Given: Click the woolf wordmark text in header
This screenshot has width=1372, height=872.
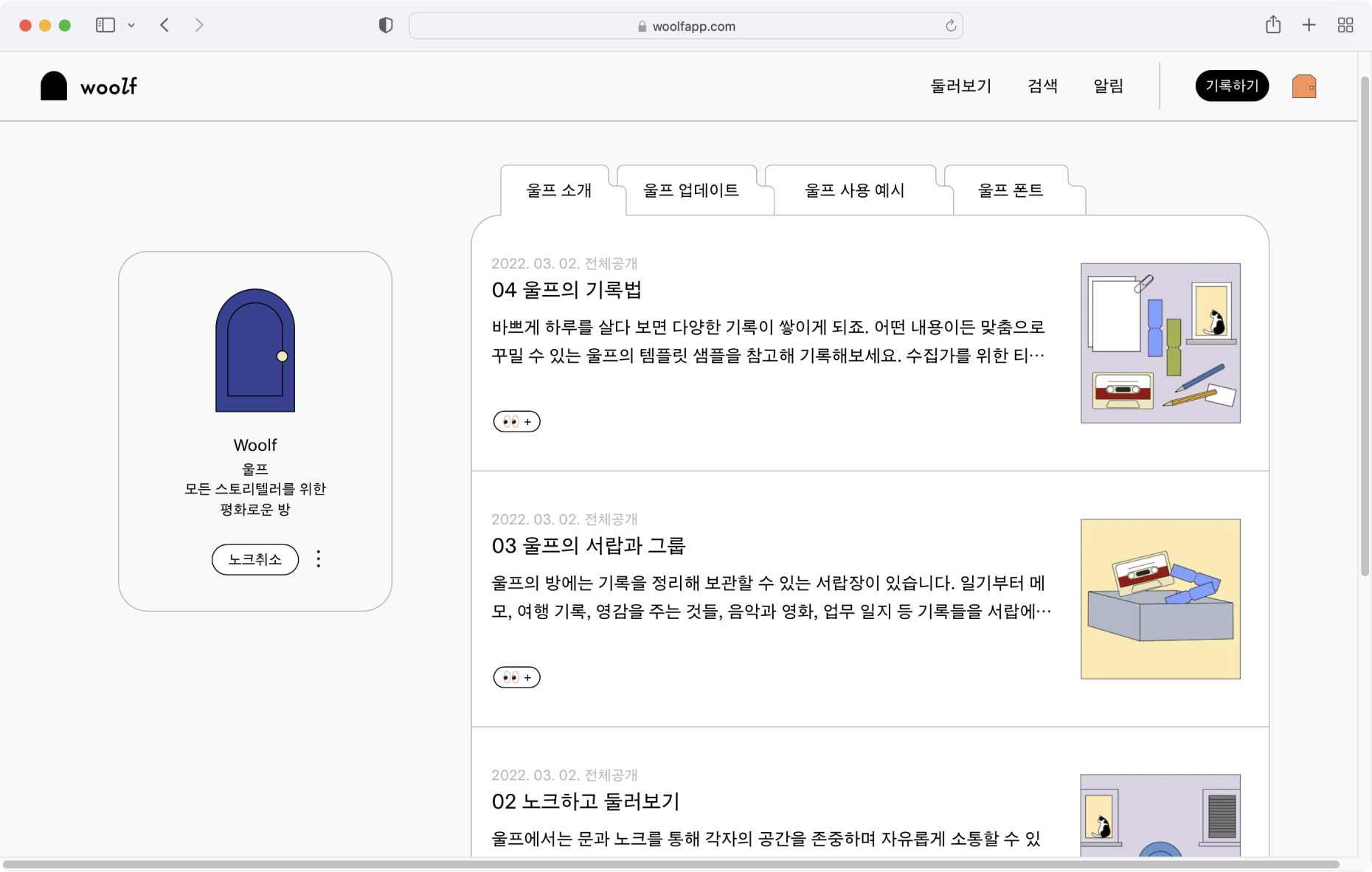Looking at the screenshot, I should coord(108,87).
